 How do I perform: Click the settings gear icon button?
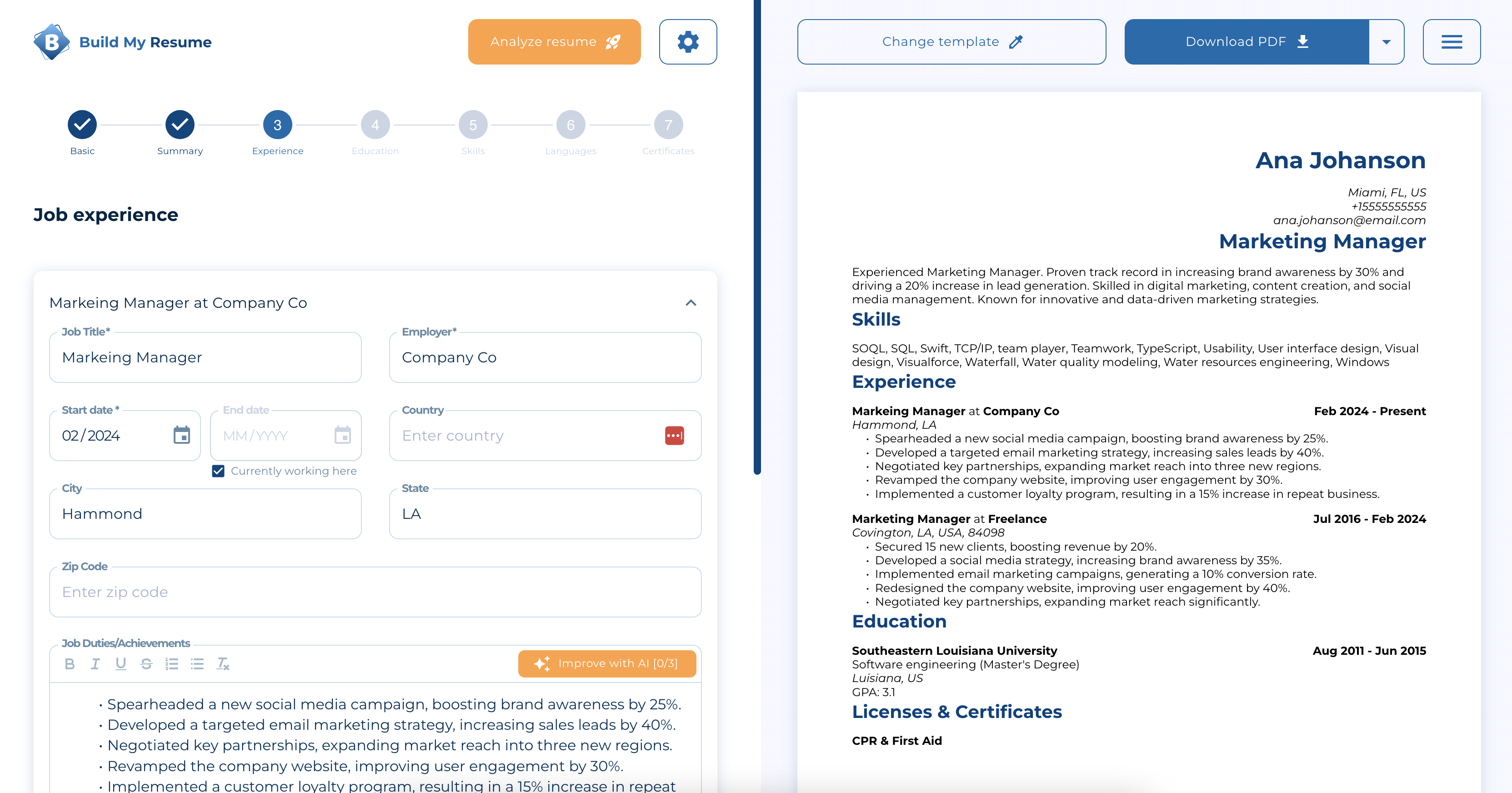[687, 42]
